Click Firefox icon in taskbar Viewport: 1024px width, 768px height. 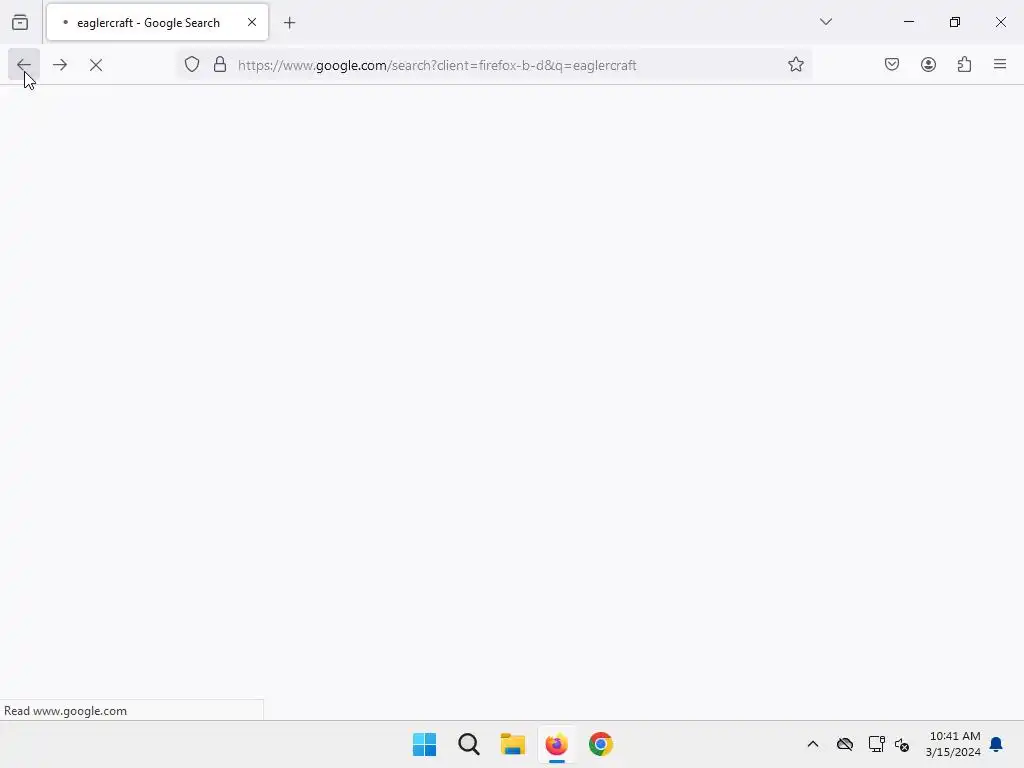pyautogui.click(x=556, y=744)
